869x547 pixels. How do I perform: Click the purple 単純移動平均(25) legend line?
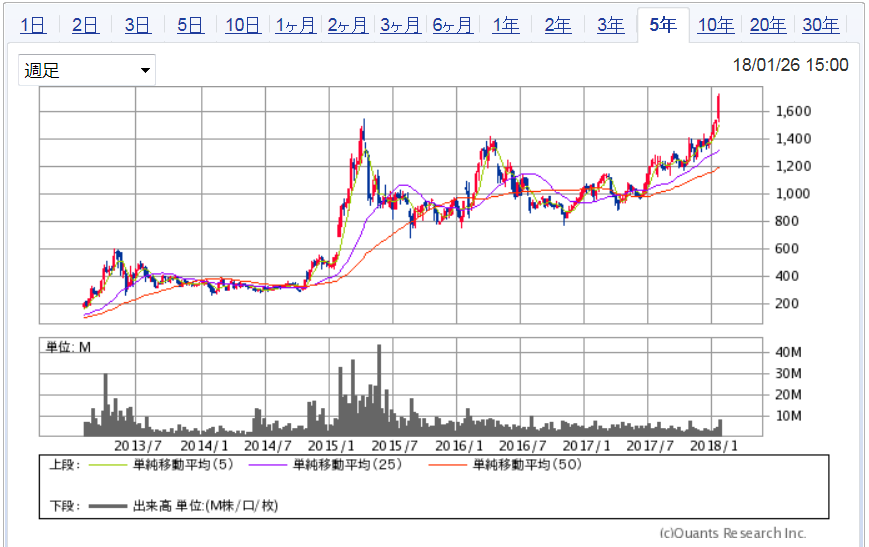268,464
